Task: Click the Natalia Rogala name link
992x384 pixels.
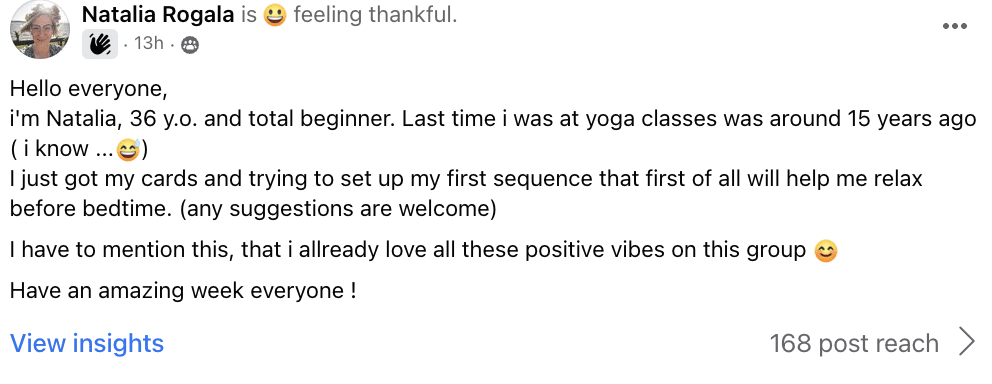Action: click(x=158, y=15)
